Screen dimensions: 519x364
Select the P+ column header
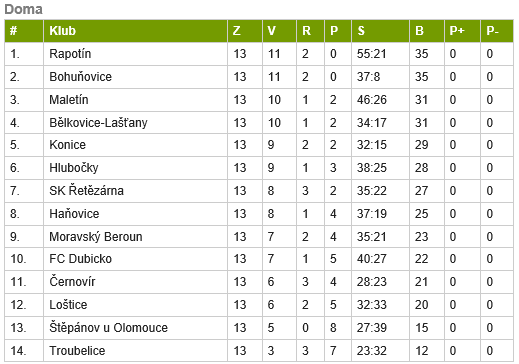(x=457, y=31)
